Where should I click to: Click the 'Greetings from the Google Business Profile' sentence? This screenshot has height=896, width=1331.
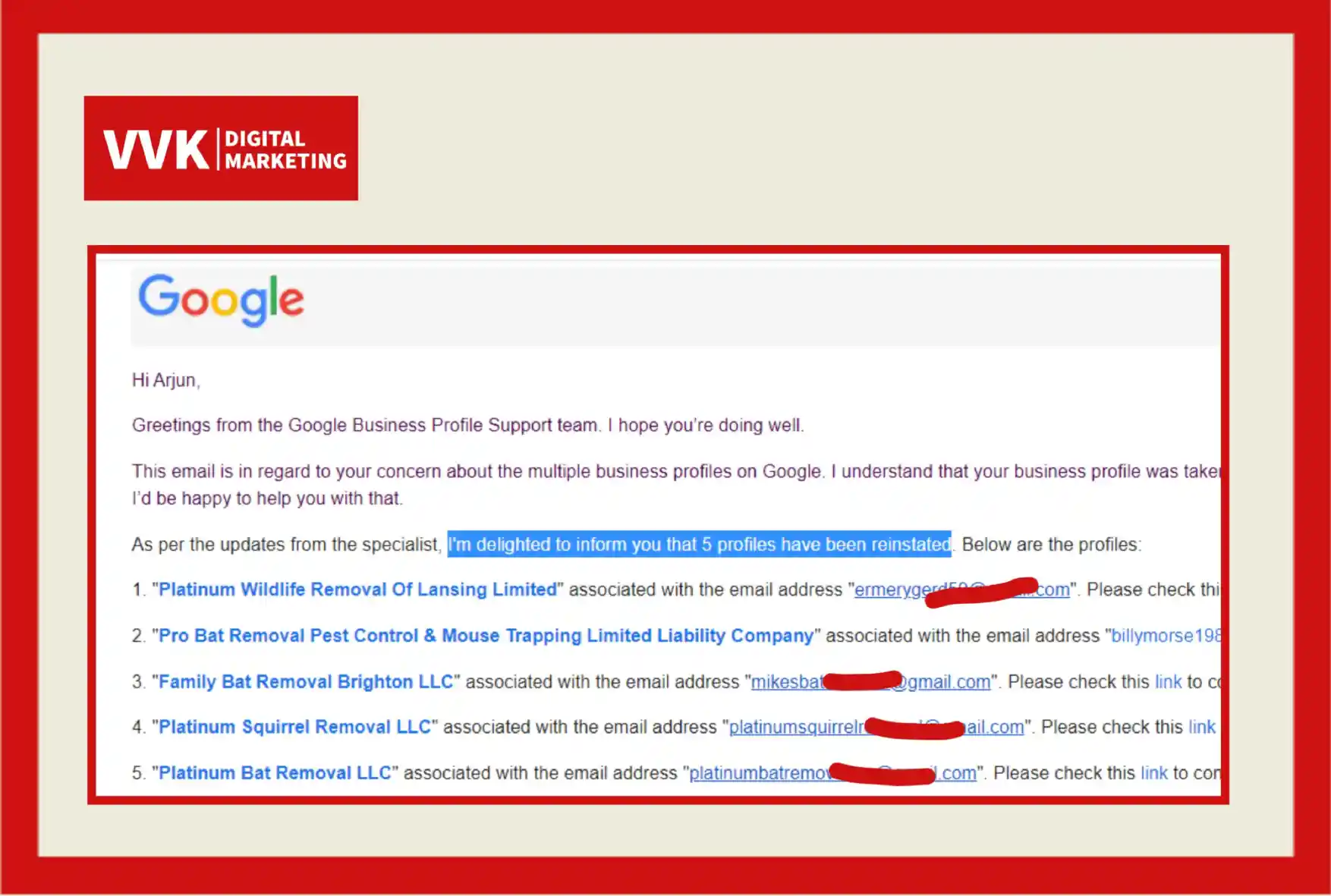467,426
